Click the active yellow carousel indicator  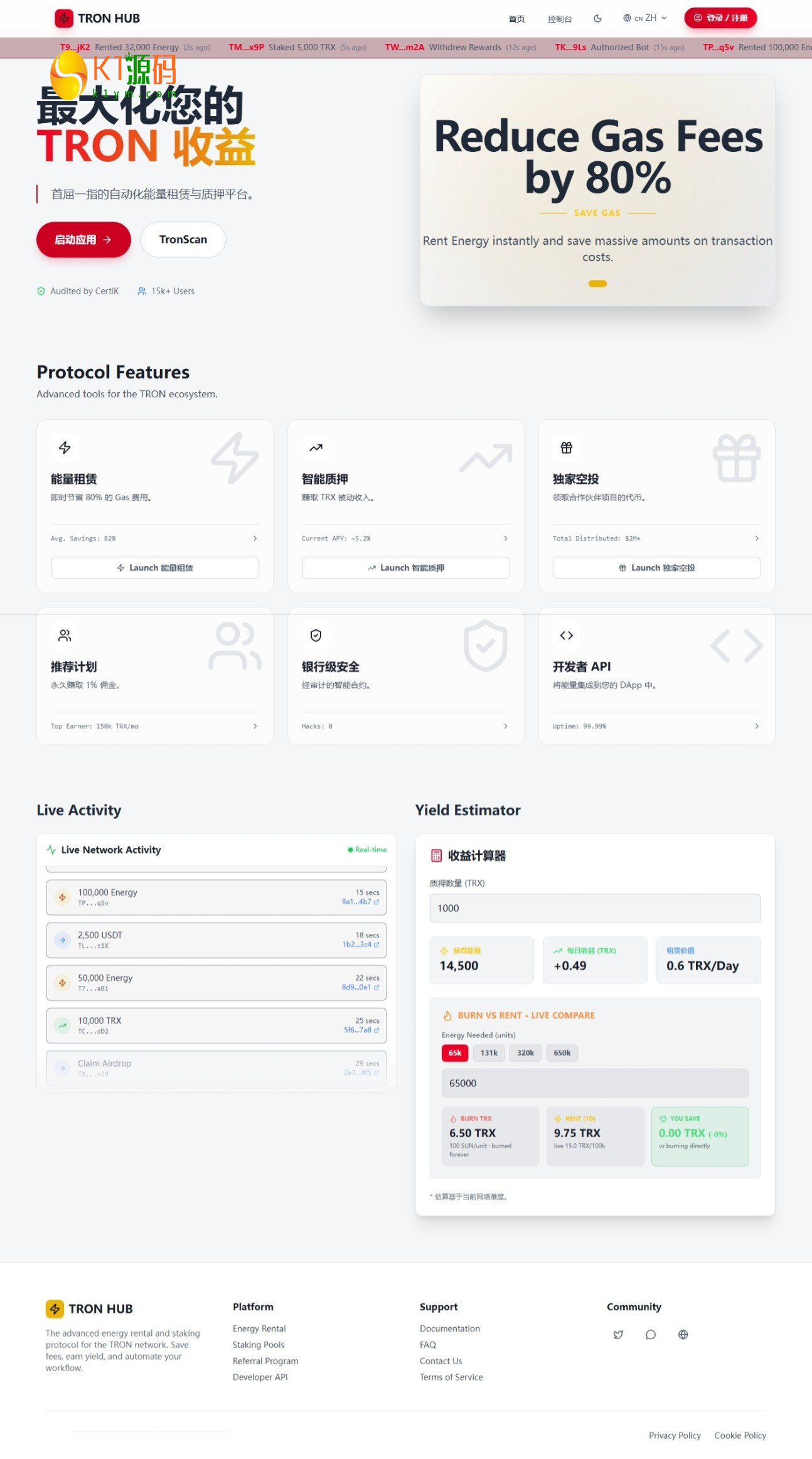[x=597, y=284]
